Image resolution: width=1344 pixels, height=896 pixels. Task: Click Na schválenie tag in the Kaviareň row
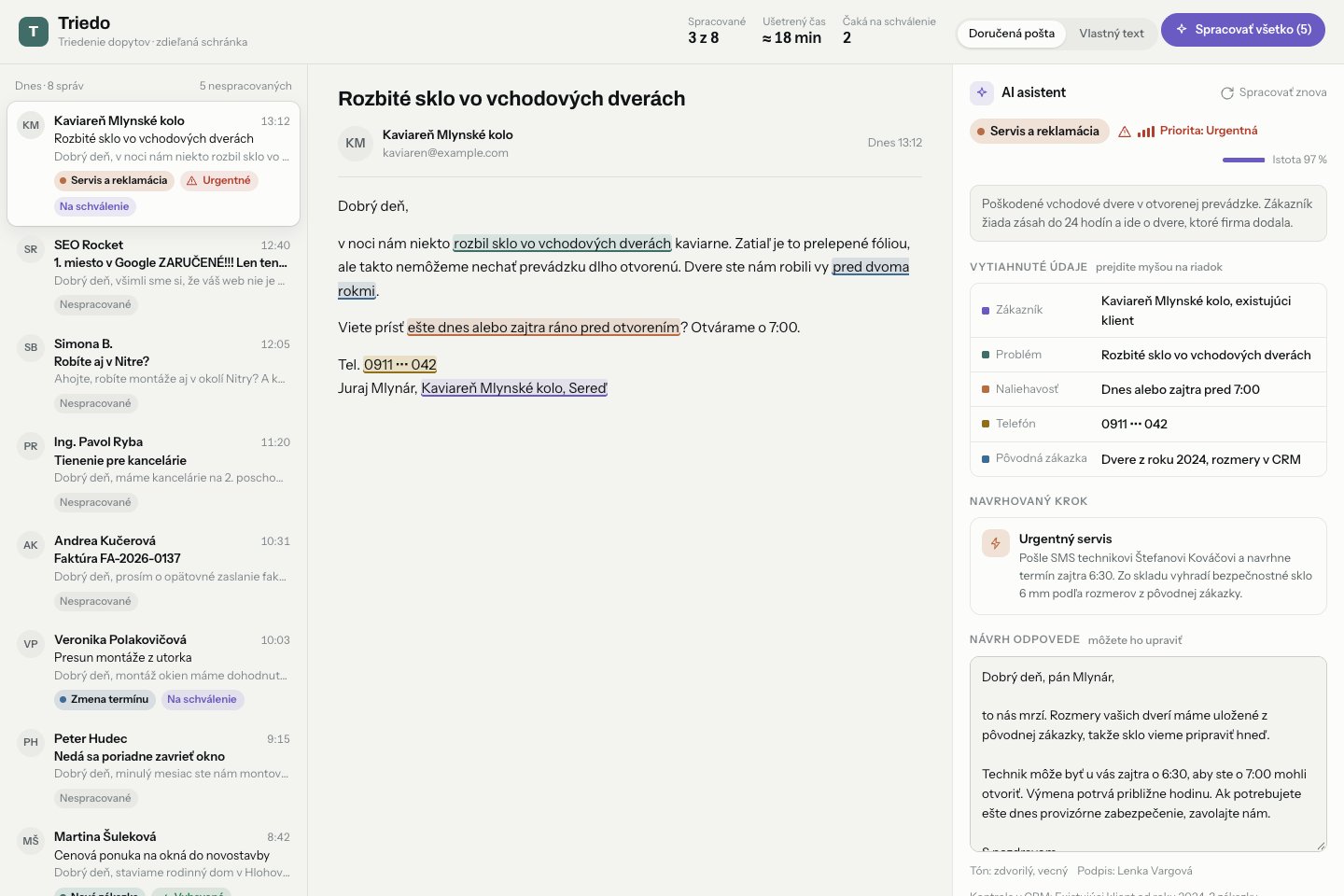94,207
